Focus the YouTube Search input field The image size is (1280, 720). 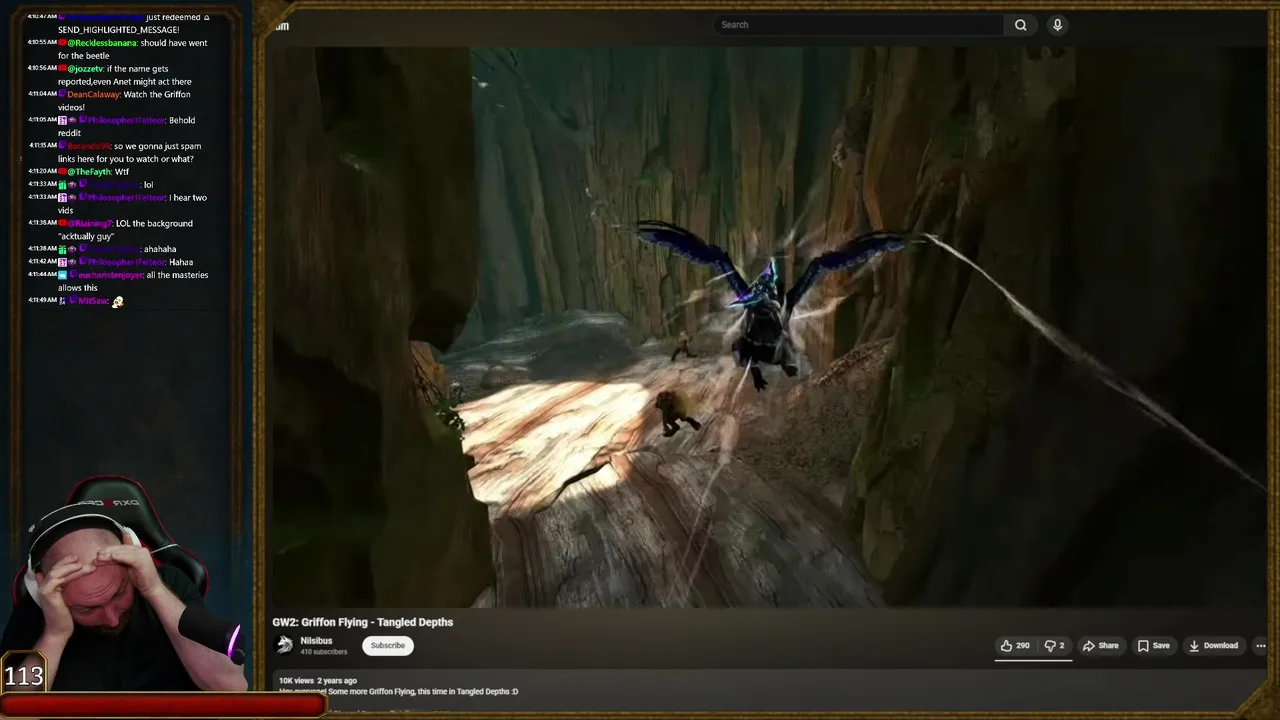tap(858, 25)
